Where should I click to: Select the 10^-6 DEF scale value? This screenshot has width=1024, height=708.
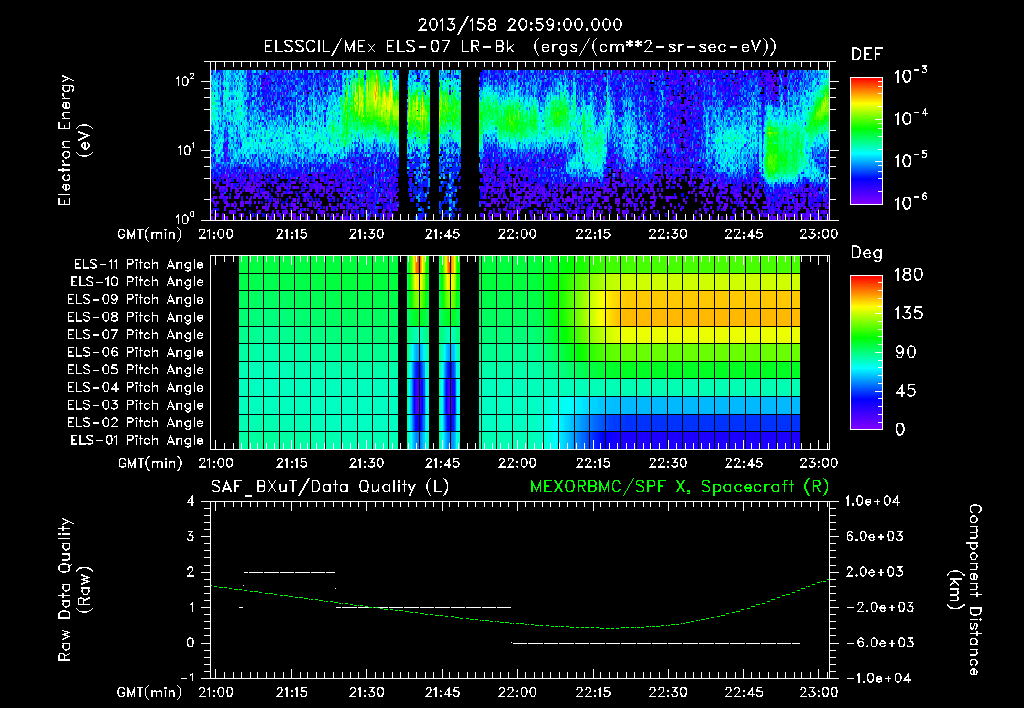click(911, 202)
